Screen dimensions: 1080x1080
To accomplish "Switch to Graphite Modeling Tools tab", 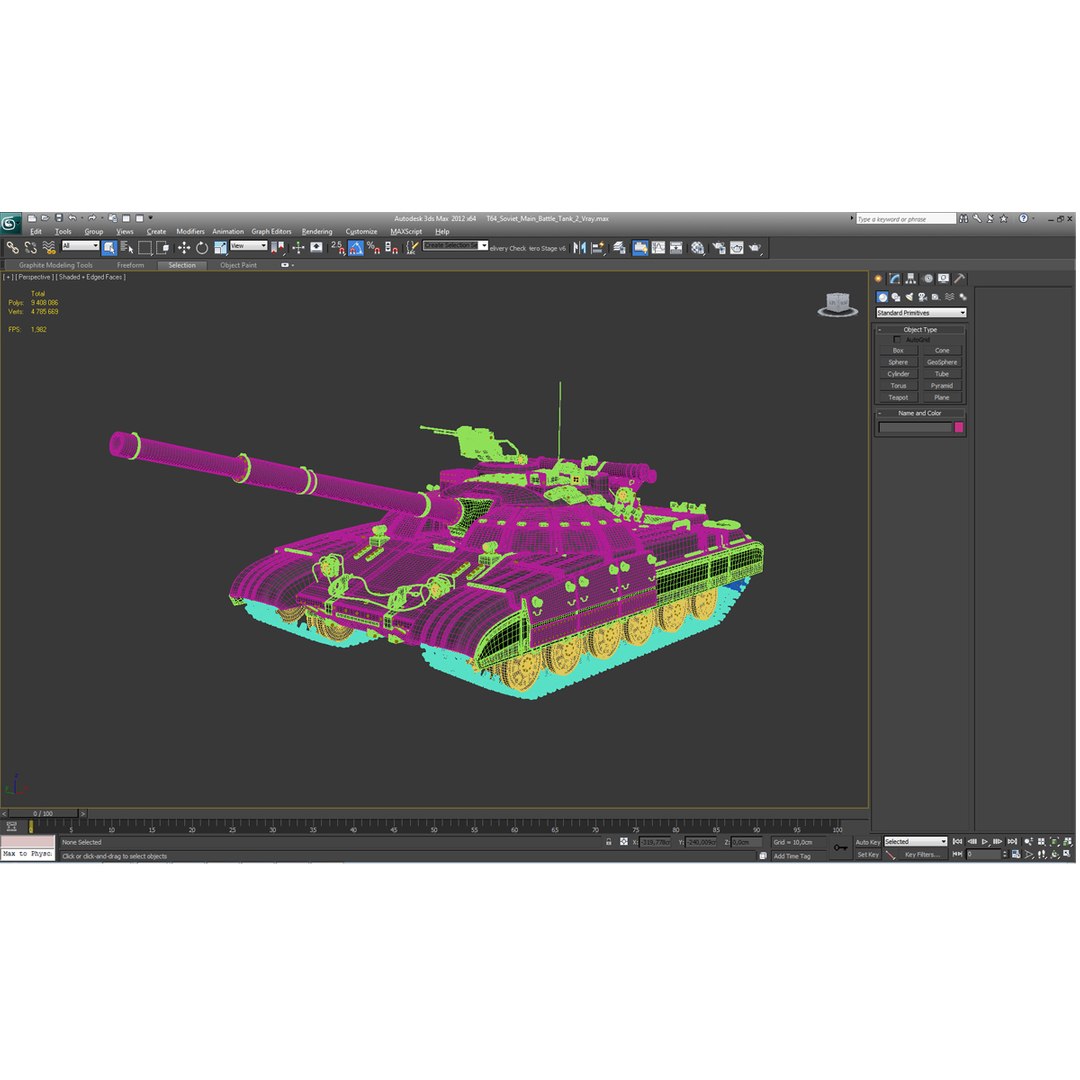I will [55, 265].
